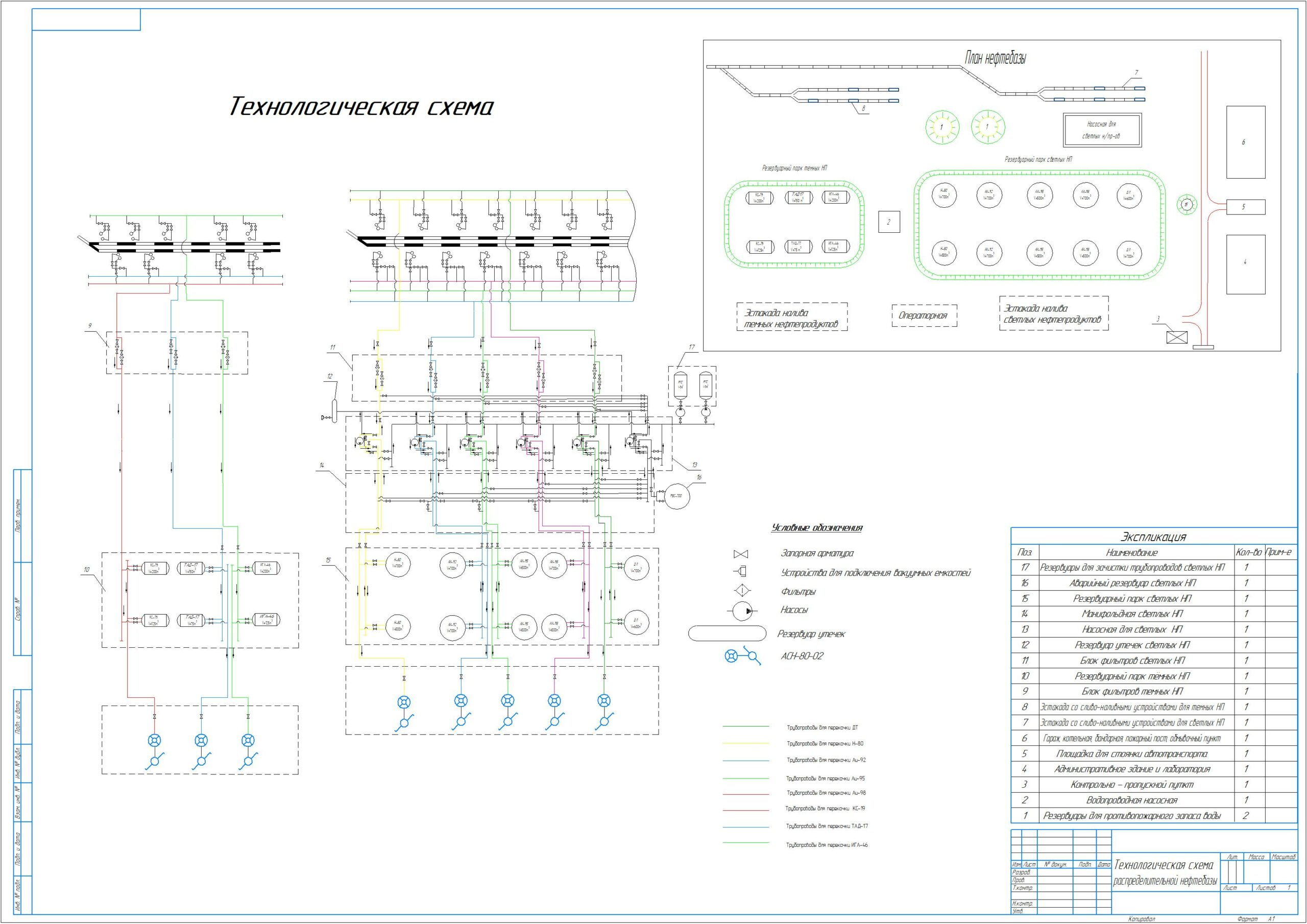Viewport: 1307px width, 924px height.
Task: Click the elongated tank symbol for Резервуар утечек
Action: pos(728,633)
